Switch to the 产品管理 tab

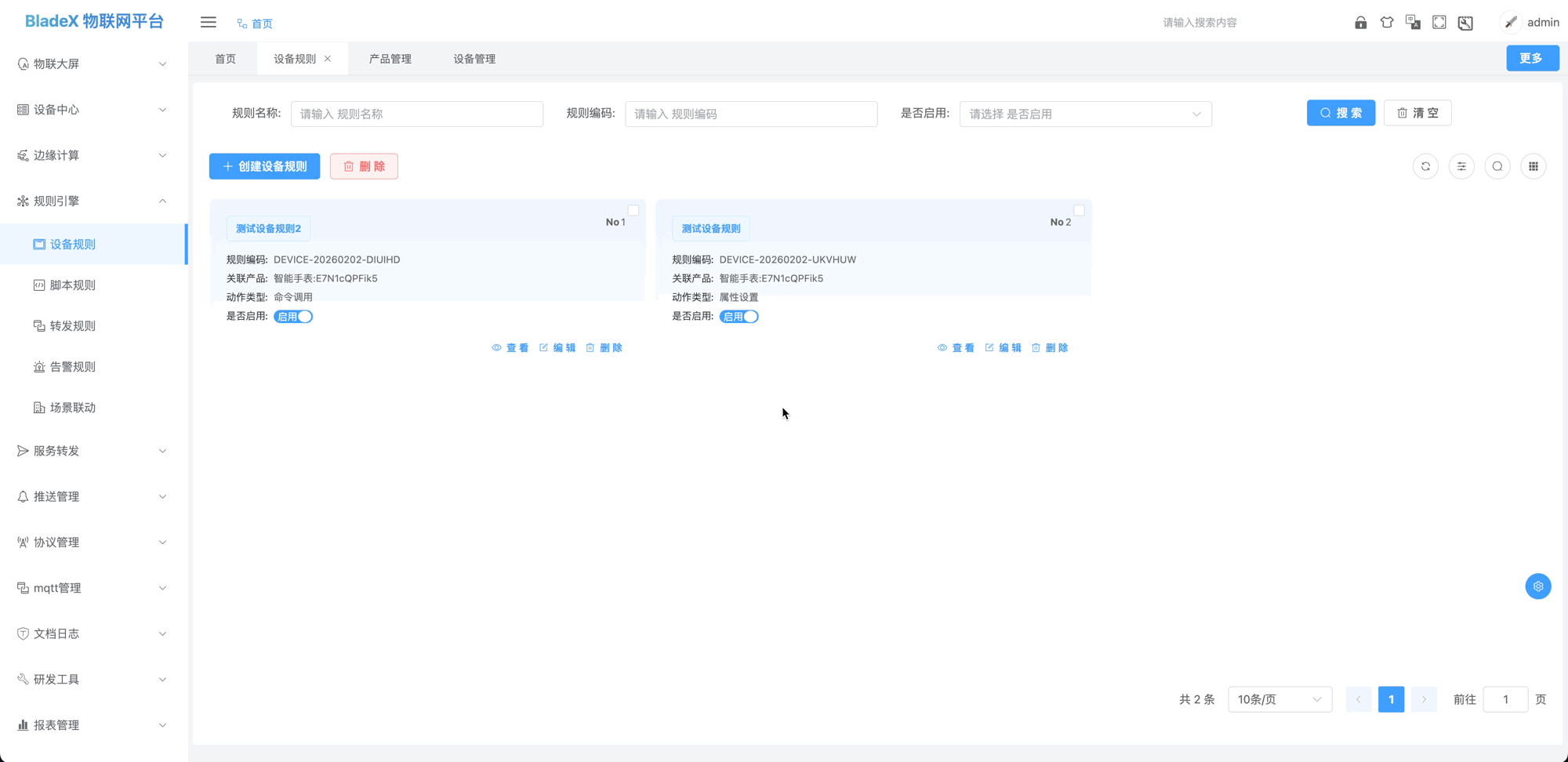tap(390, 59)
